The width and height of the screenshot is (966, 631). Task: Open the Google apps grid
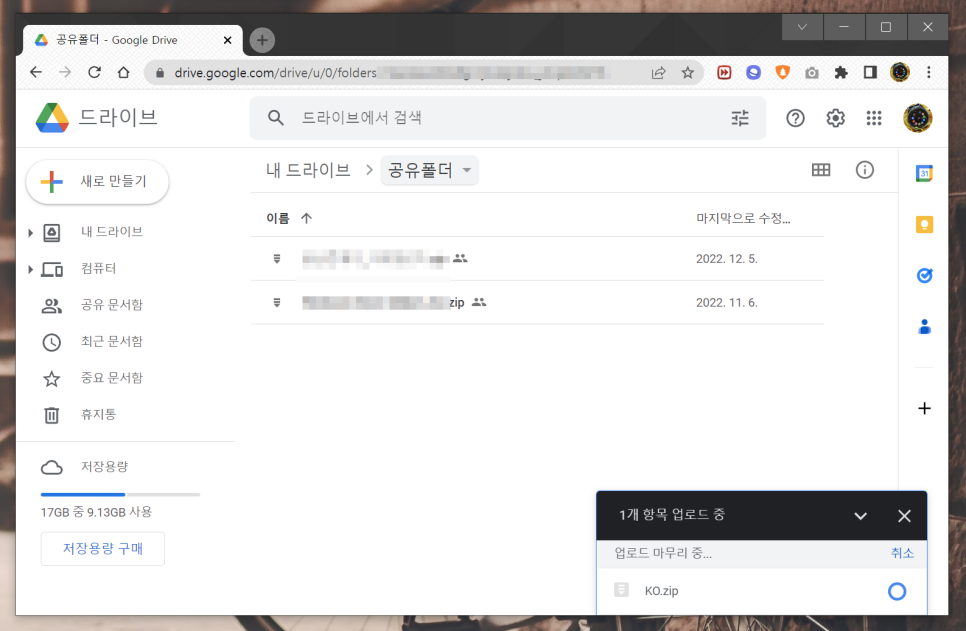[x=874, y=118]
